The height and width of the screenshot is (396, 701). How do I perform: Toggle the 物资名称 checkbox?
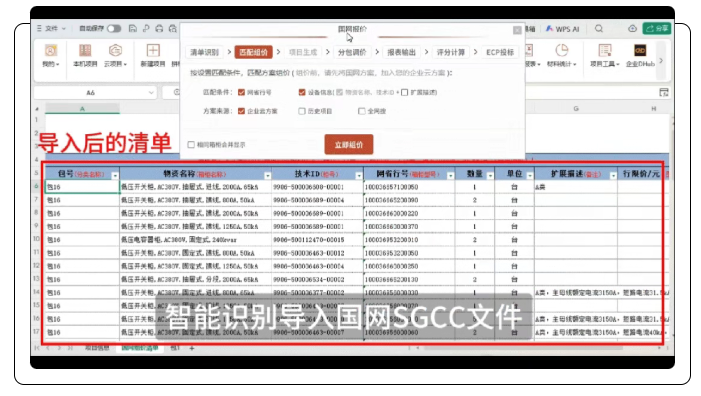coord(340,93)
